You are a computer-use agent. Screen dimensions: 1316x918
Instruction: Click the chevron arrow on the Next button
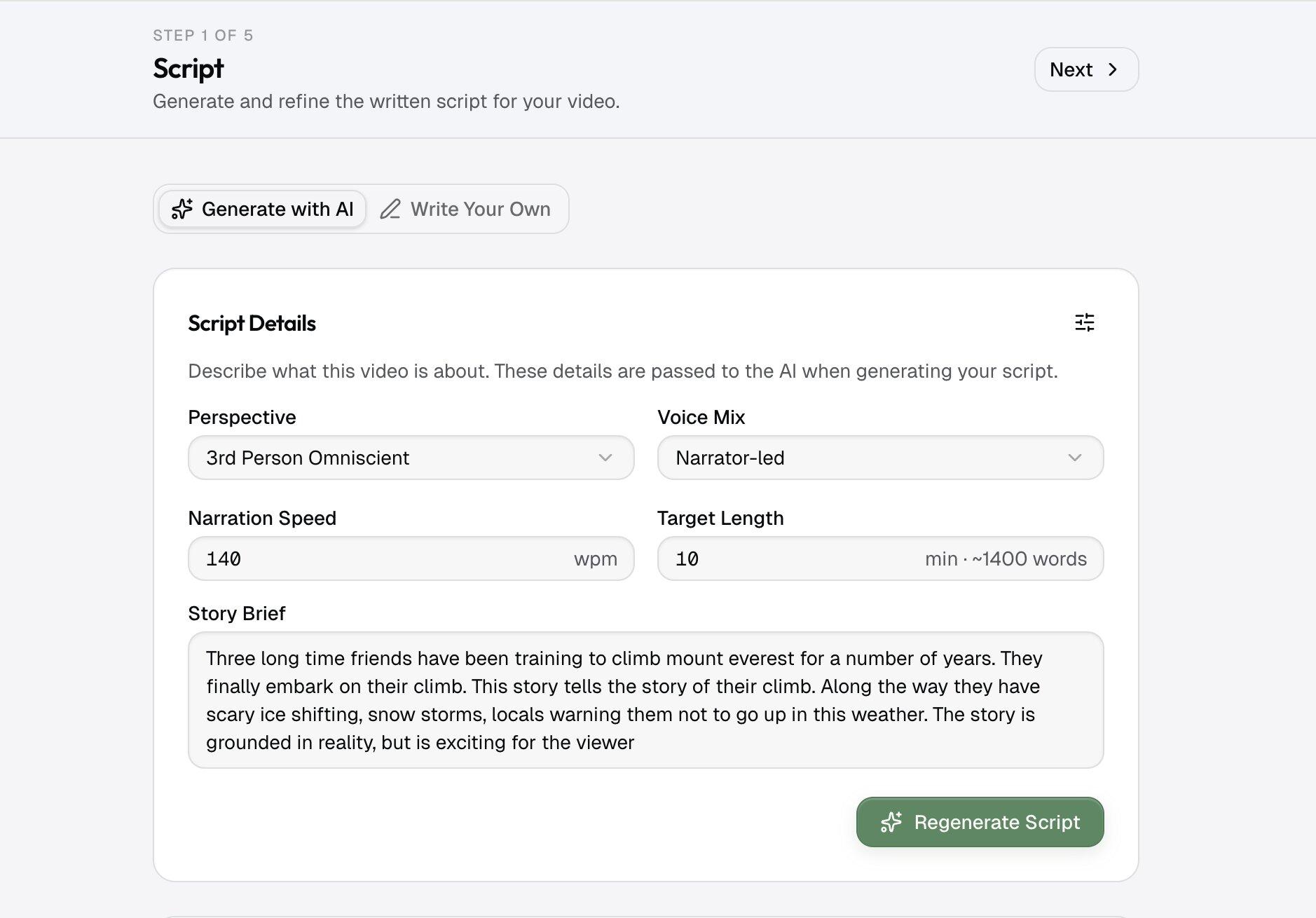[x=1113, y=69]
